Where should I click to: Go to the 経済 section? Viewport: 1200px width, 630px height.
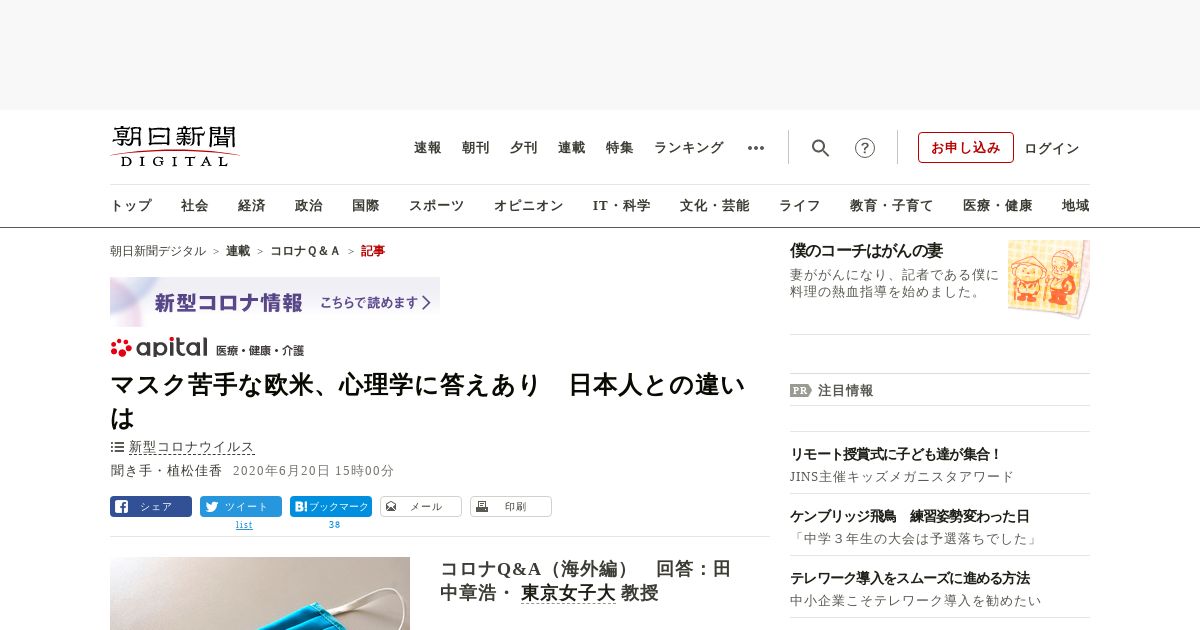tap(252, 206)
